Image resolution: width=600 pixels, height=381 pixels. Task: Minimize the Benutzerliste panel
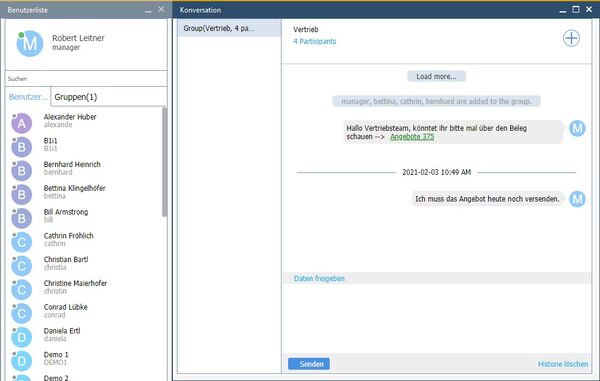coord(148,10)
